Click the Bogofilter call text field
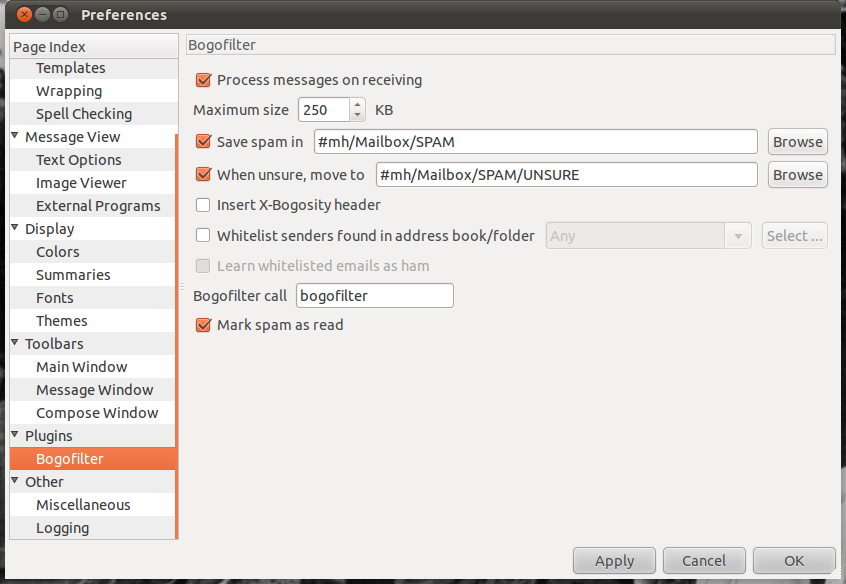 375,296
